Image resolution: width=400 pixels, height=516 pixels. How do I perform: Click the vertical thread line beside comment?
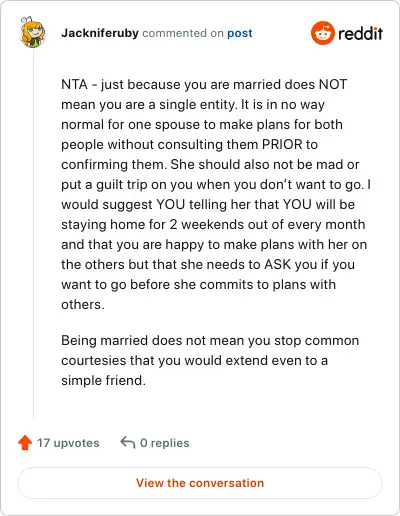click(x=33, y=235)
